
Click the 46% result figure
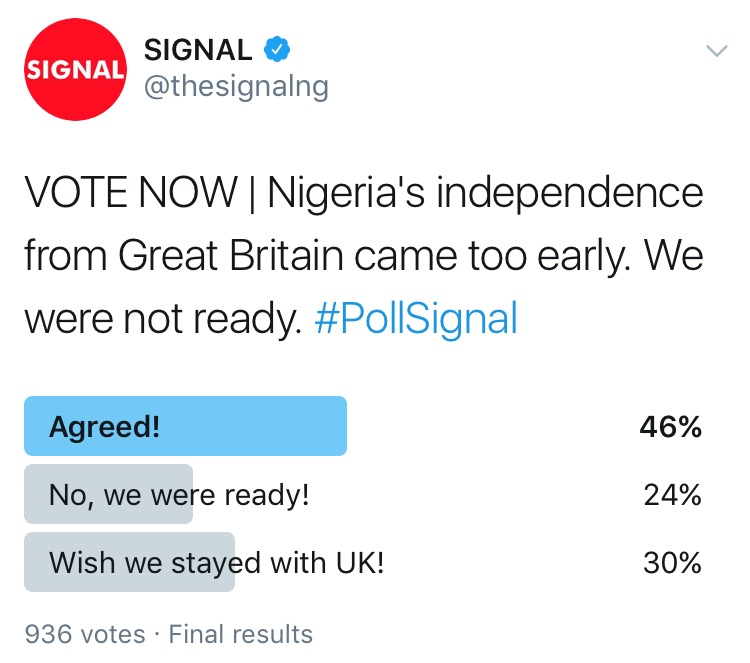pos(671,427)
